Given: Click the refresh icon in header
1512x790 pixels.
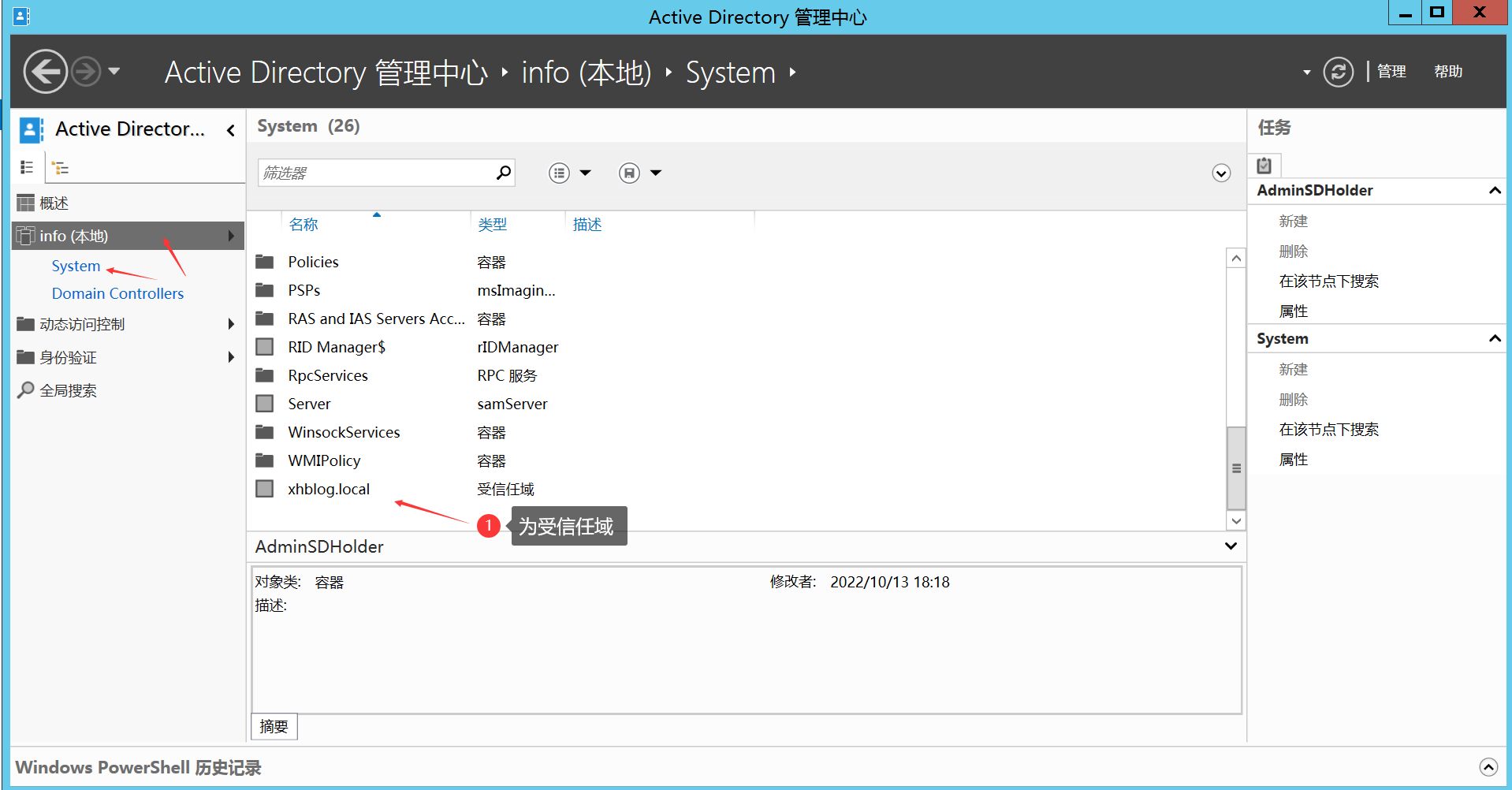Looking at the screenshot, I should click(x=1338, y=72).
